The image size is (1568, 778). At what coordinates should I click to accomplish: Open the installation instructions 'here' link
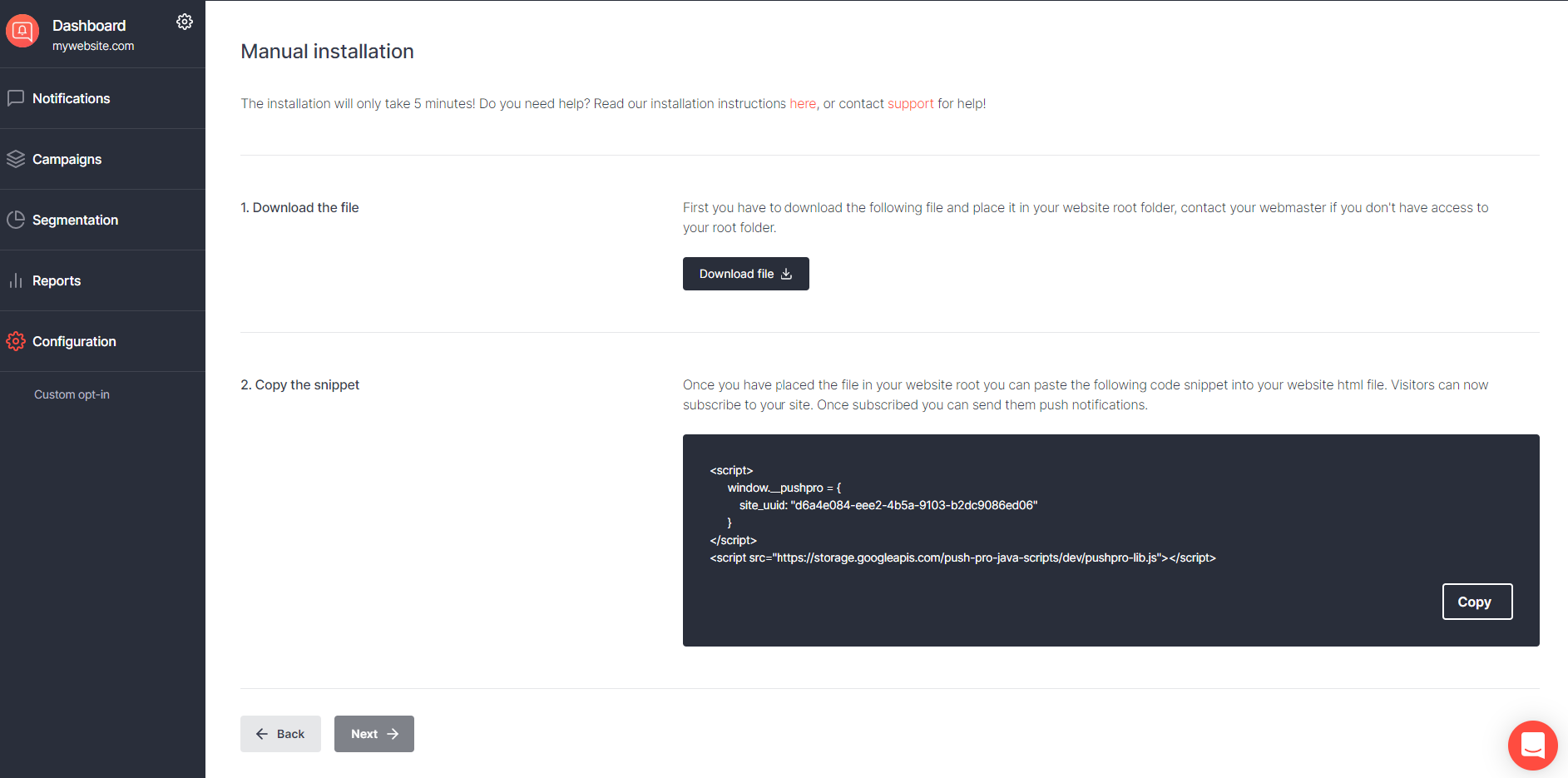803,103
